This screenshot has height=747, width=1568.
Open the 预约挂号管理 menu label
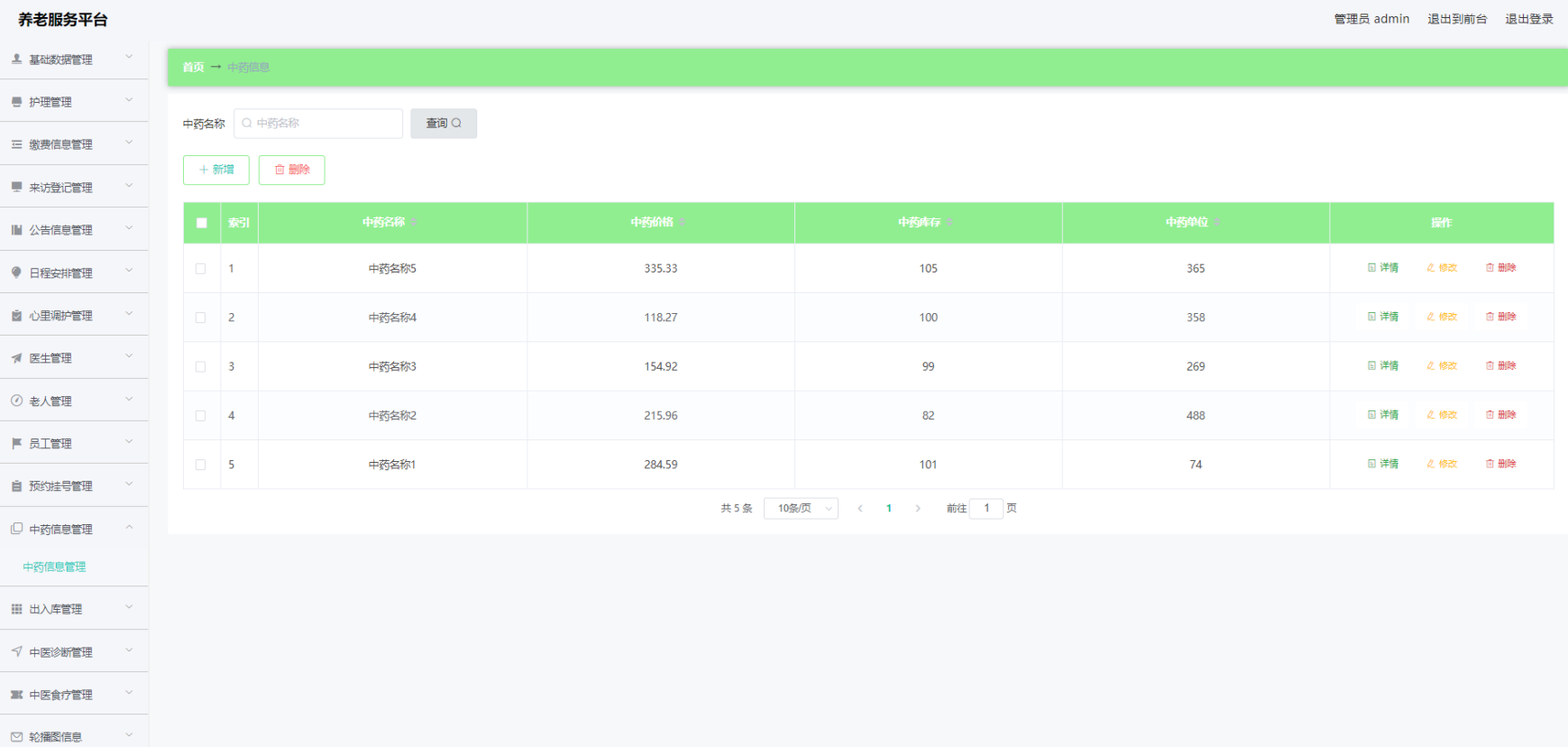click(60, 486)
